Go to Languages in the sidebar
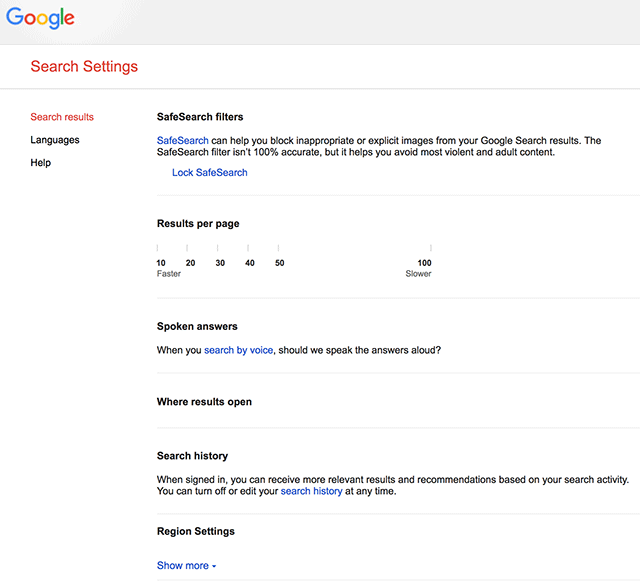 point(55,140)
